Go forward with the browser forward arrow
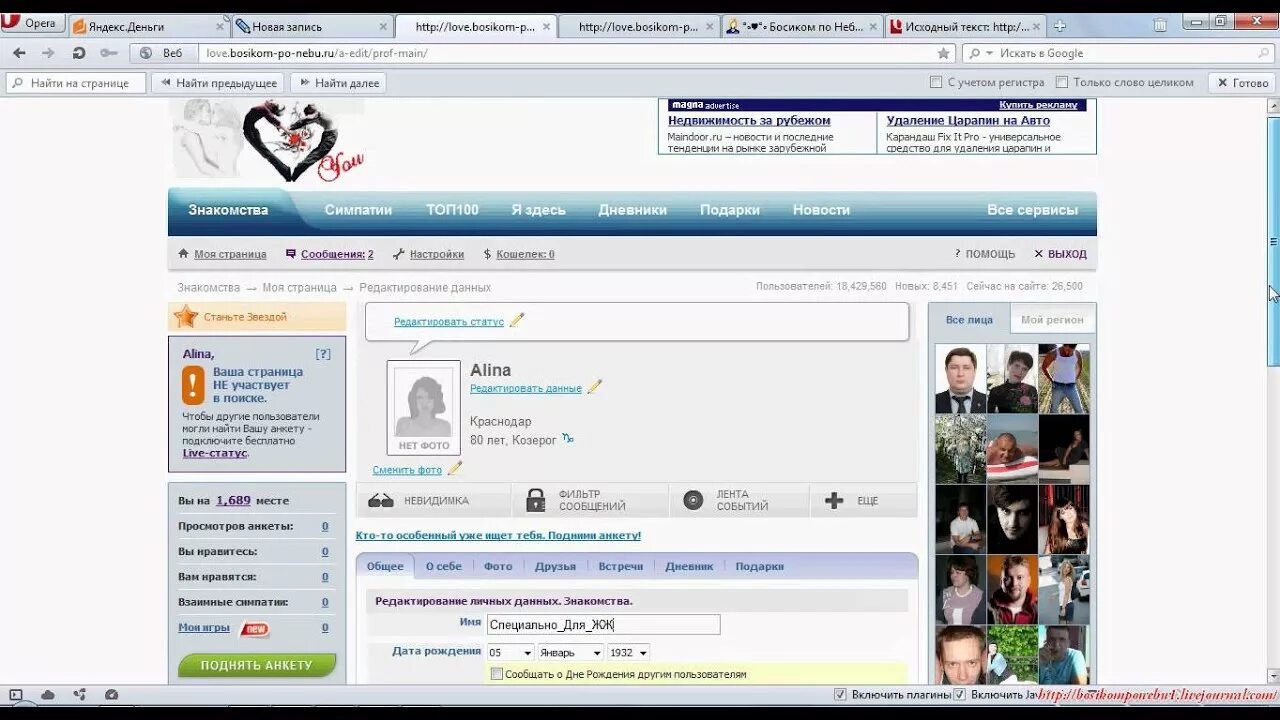Viewport: 1280px width, 720px height. click(x=48, y=53)
